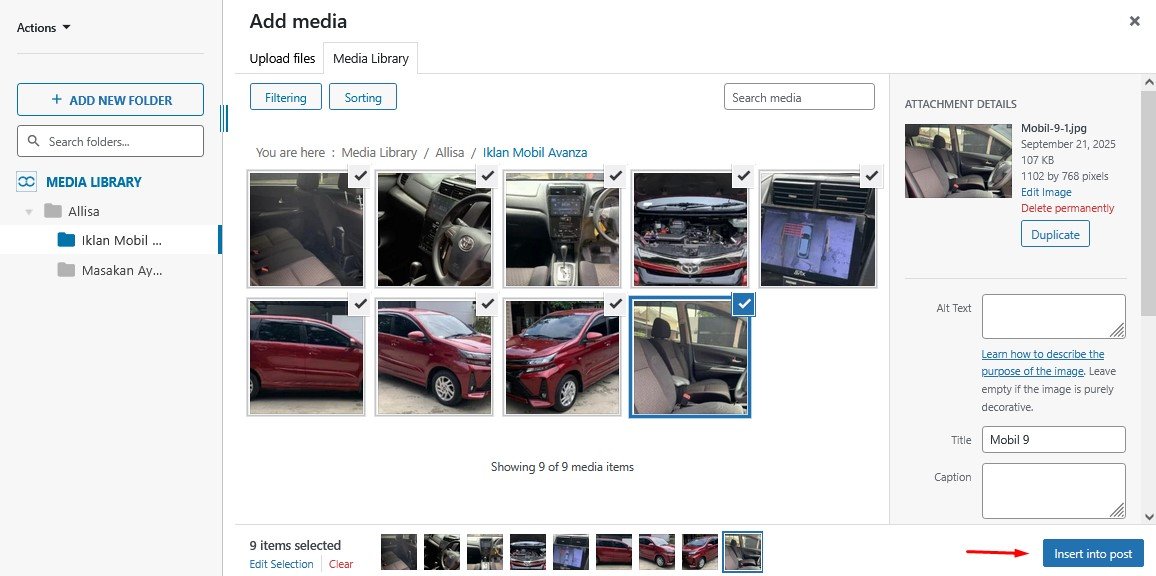Viewport: 1156px width, 576px height.
Task: Switch to the Upload files tab
Action: [x=282, y=58]
